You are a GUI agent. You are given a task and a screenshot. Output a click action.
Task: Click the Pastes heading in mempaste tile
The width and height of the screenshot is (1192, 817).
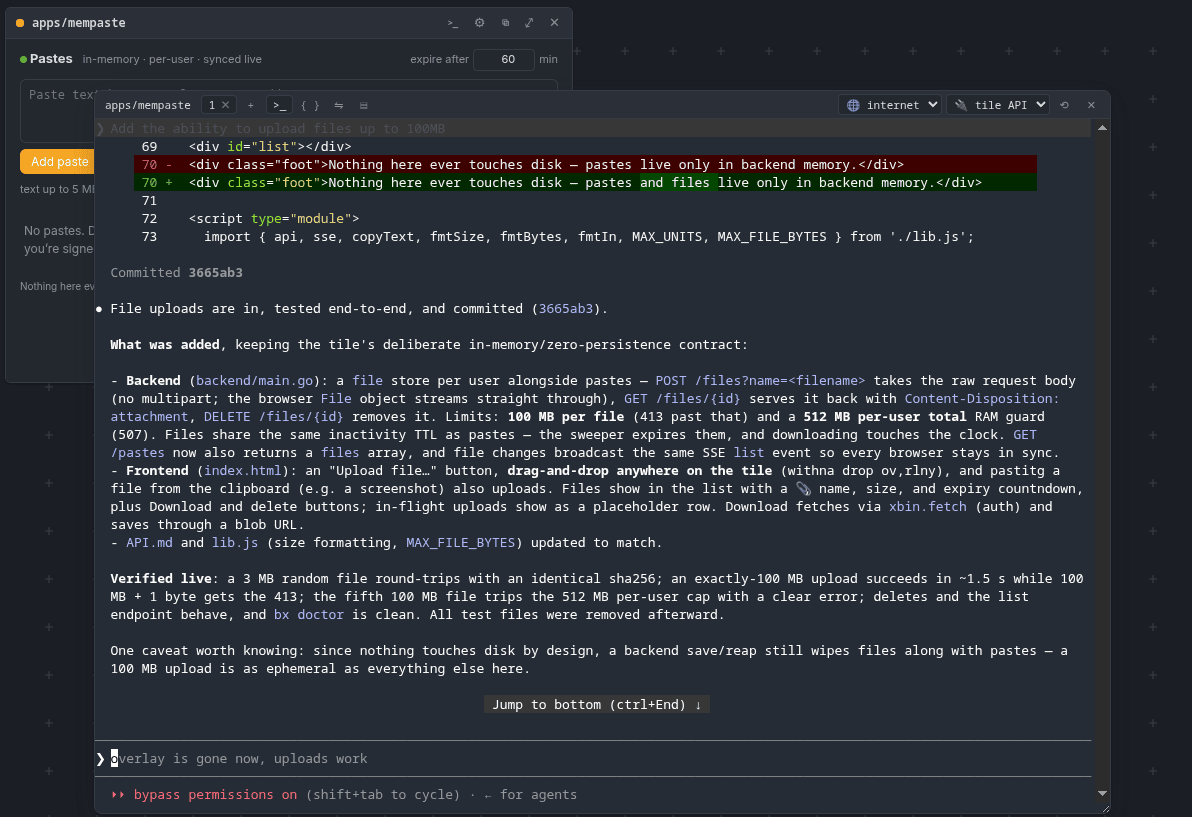(x=51, y=59)
